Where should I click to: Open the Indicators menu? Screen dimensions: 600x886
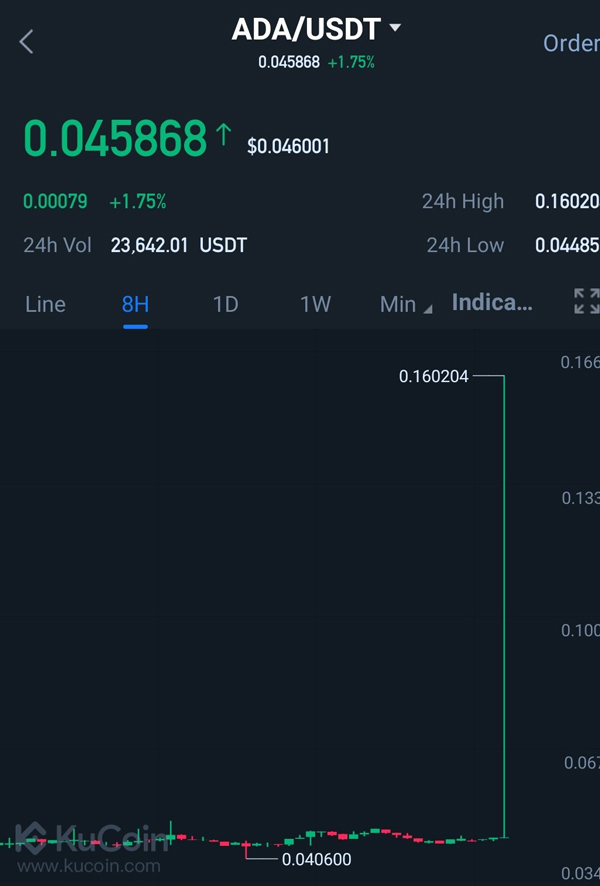(492, 303)
